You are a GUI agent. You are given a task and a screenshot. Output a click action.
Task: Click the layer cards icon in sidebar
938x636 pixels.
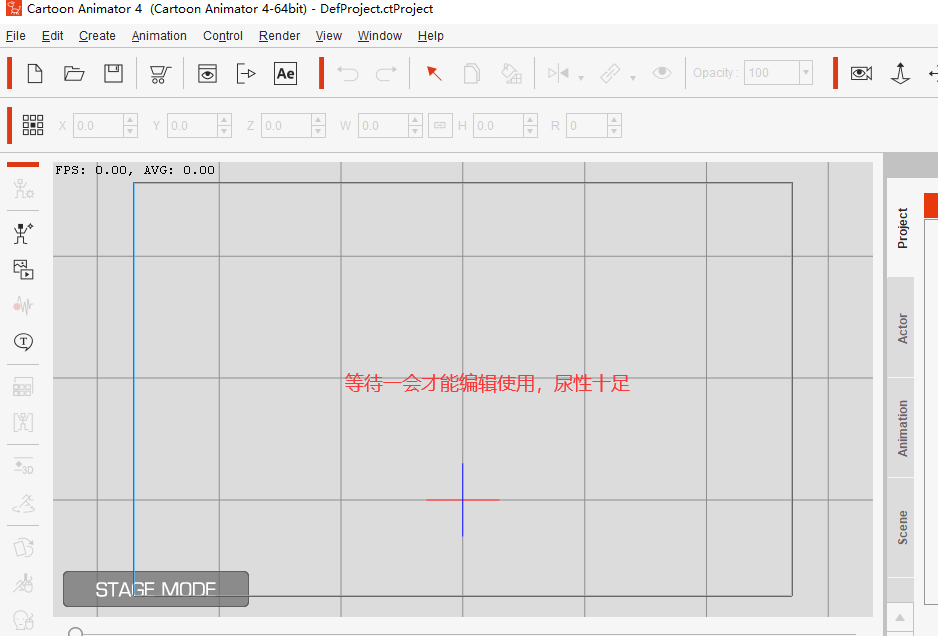[x=23, y=547]
